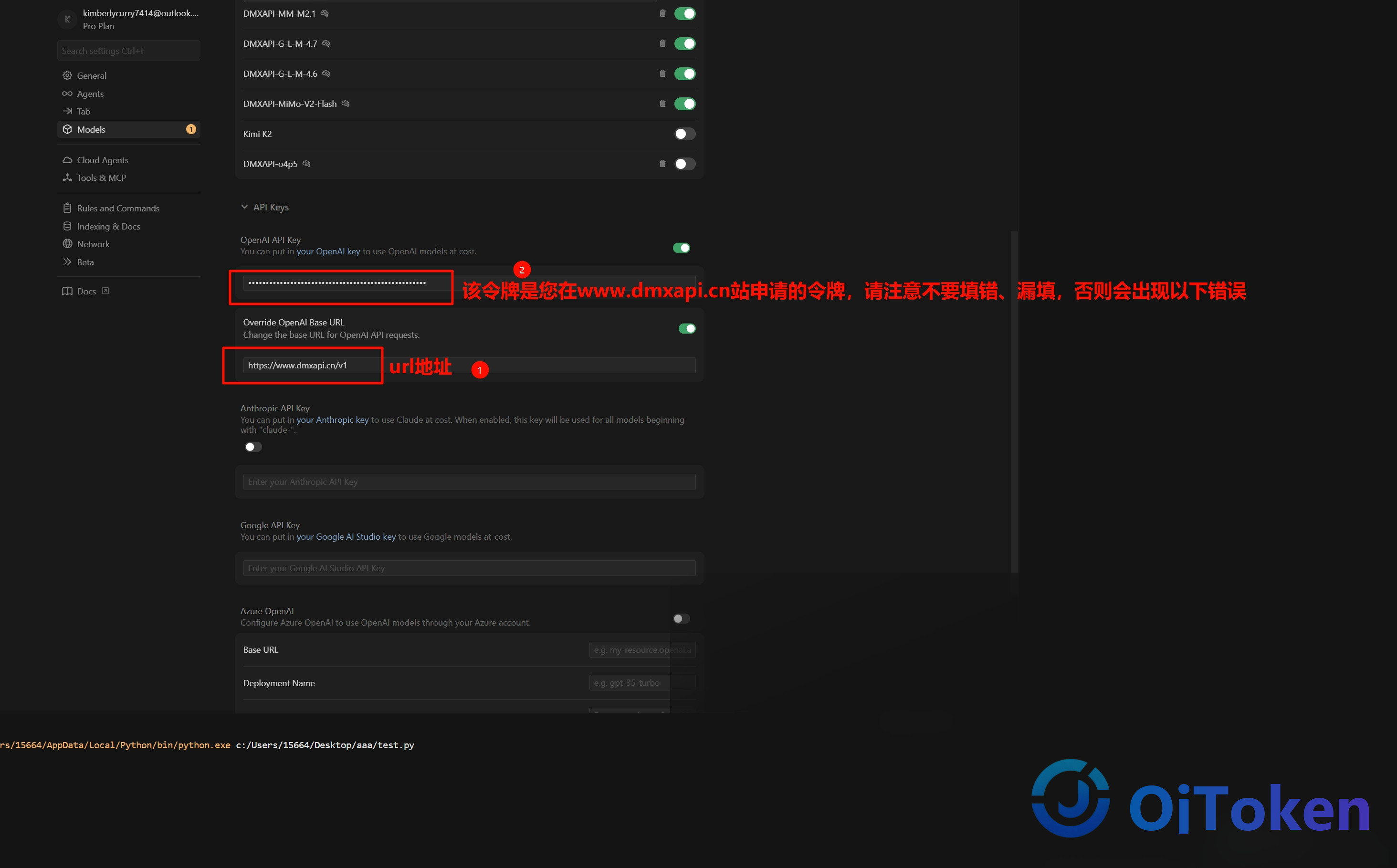Click the K account avatar
Viewport: 1397px width, 868px height.
click(x=67, y=20)
